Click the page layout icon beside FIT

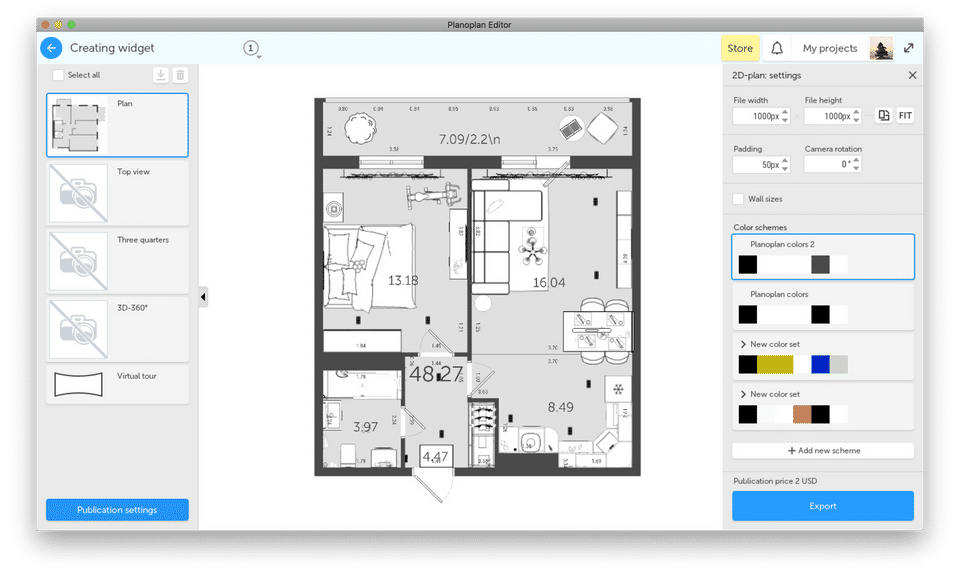pyautogui.click(x=883, y=115)
